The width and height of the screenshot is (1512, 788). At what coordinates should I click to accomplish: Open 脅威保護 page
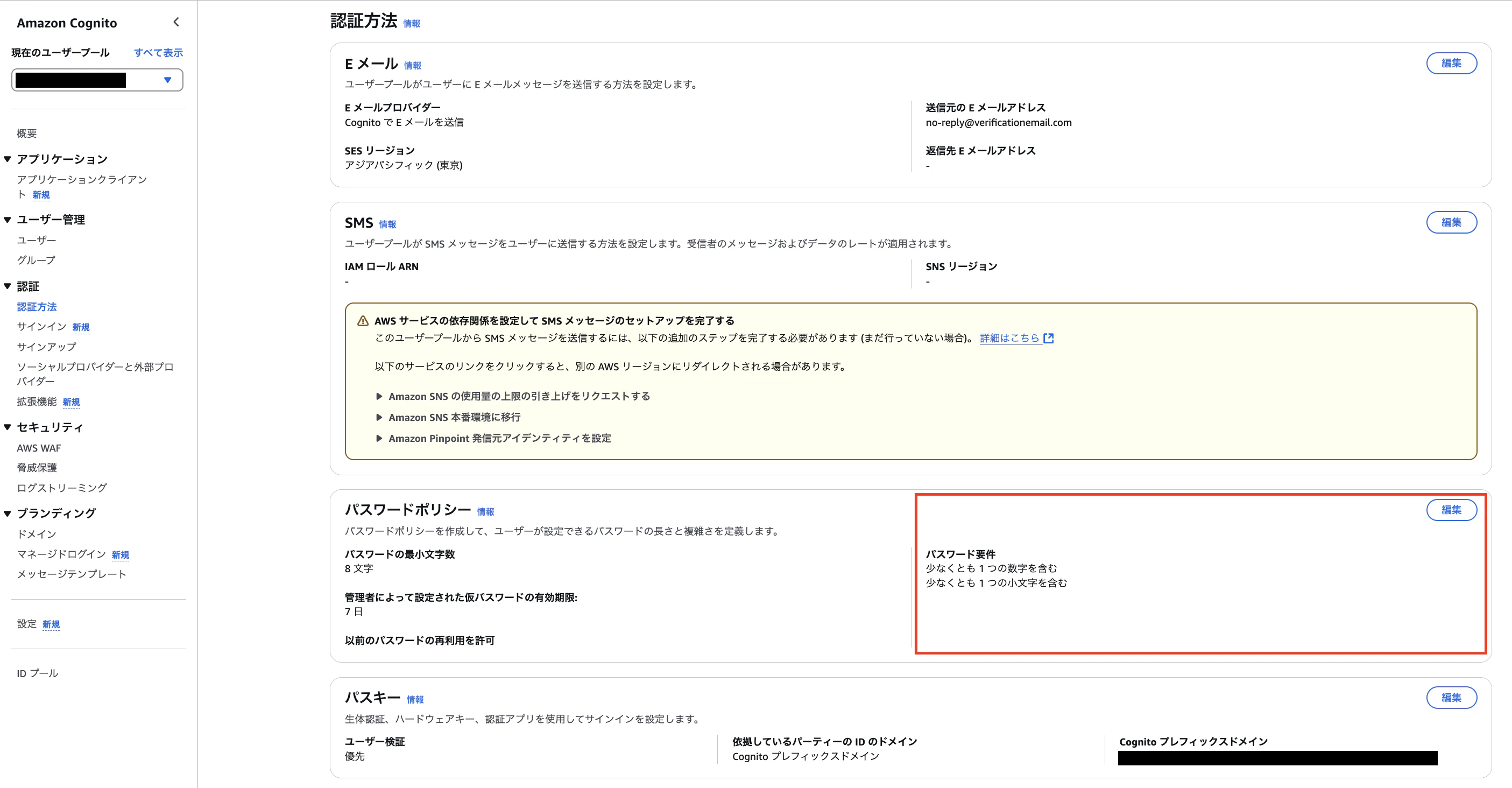(37, 468)
